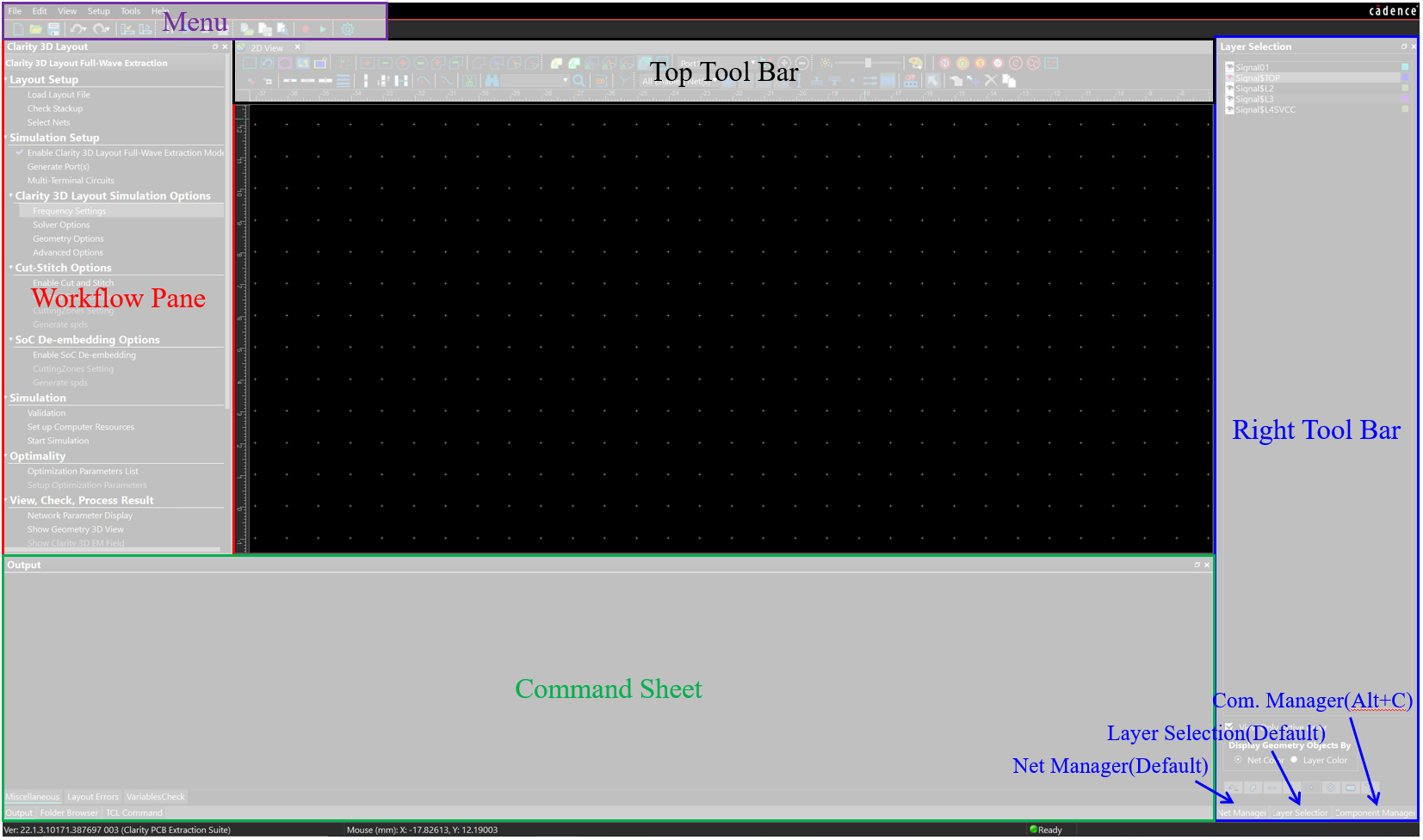The height and width of the screenshot is (840, 1423).
Task: Collapse the Cut-Stitch Options section
Action: 11,268
